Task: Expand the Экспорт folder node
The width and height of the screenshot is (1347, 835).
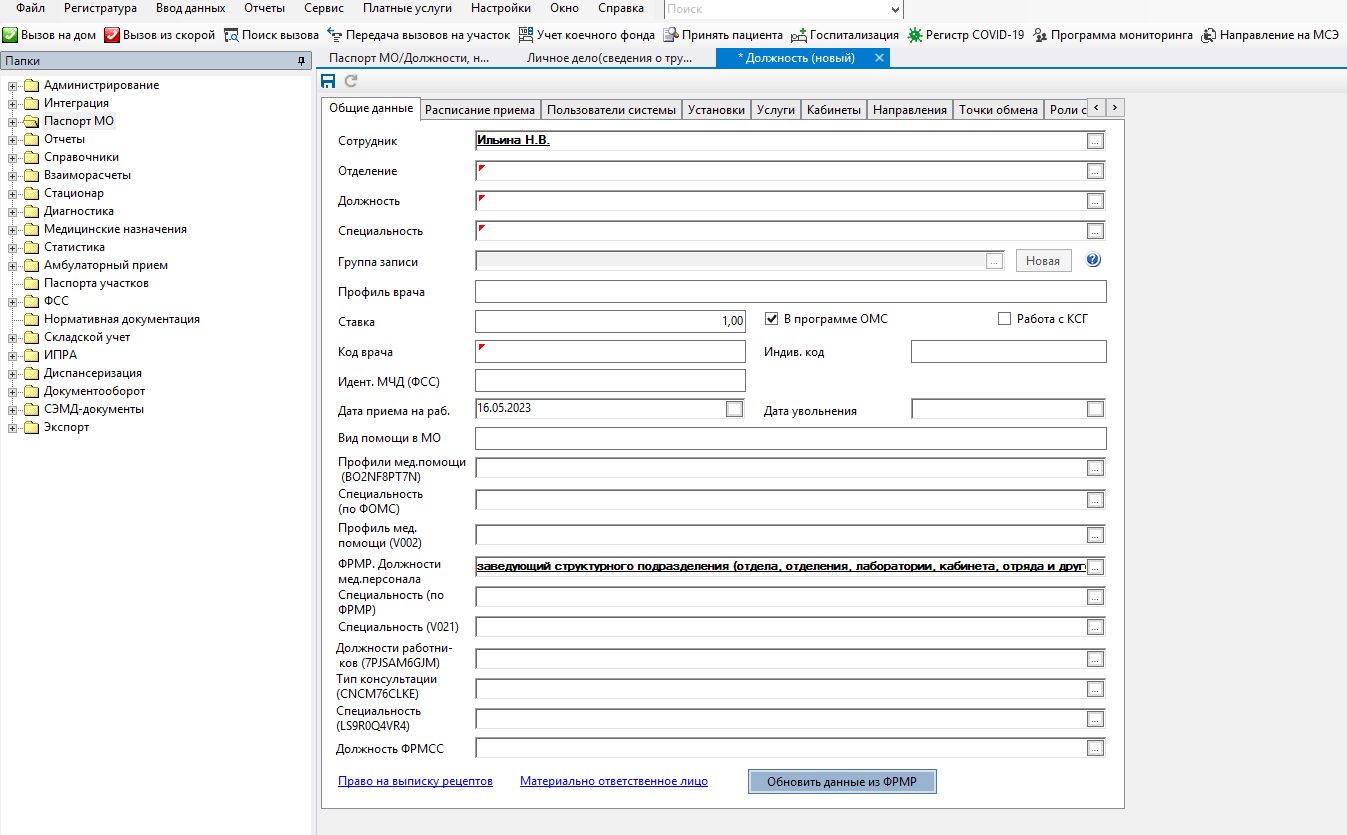Action: [13, 427]
